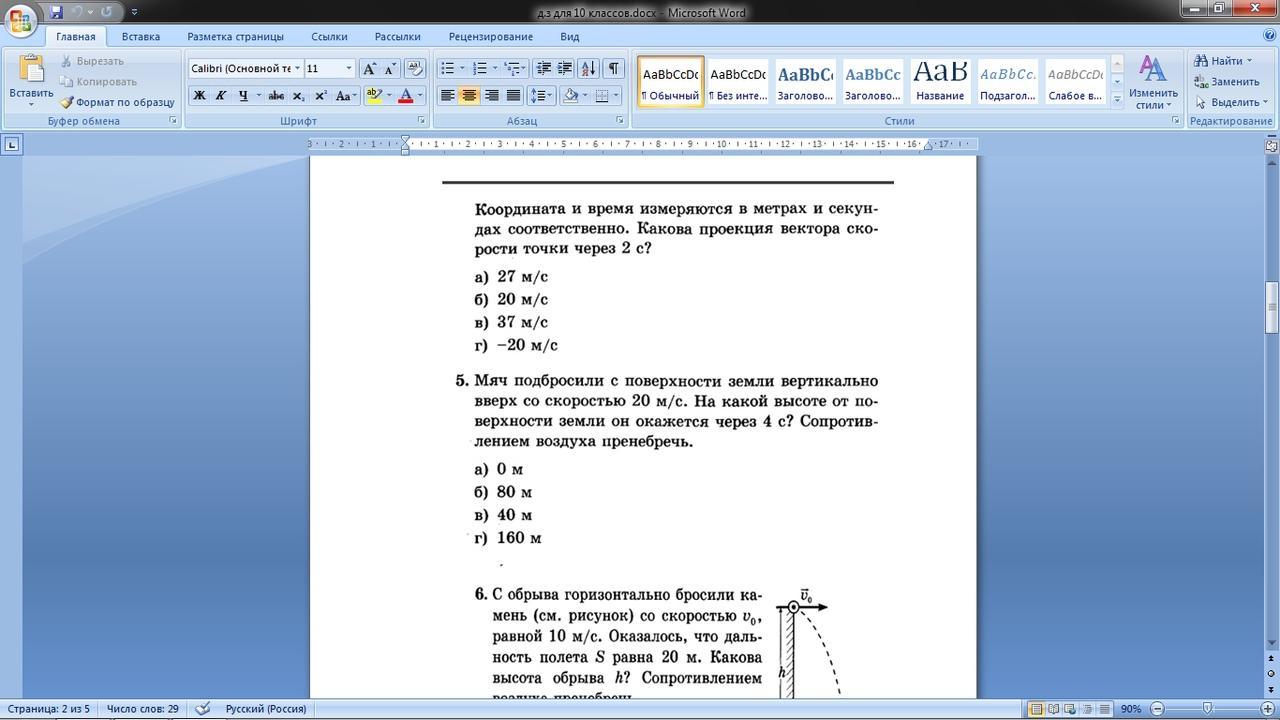The image size is (1280, 720).
Task: Justify paragraph text
Action: tap(513, 96)
